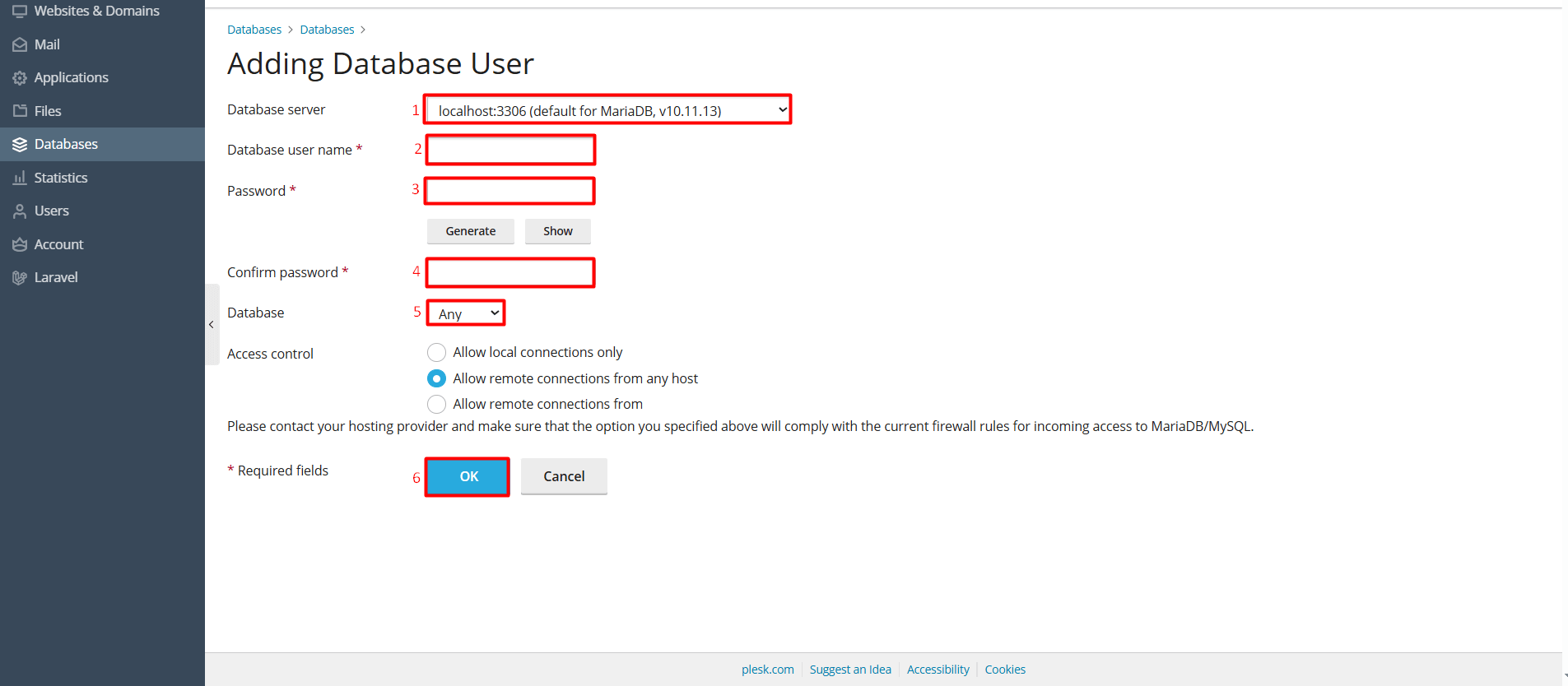Click the Mail envelope icon in sidebar

(20, 45)
